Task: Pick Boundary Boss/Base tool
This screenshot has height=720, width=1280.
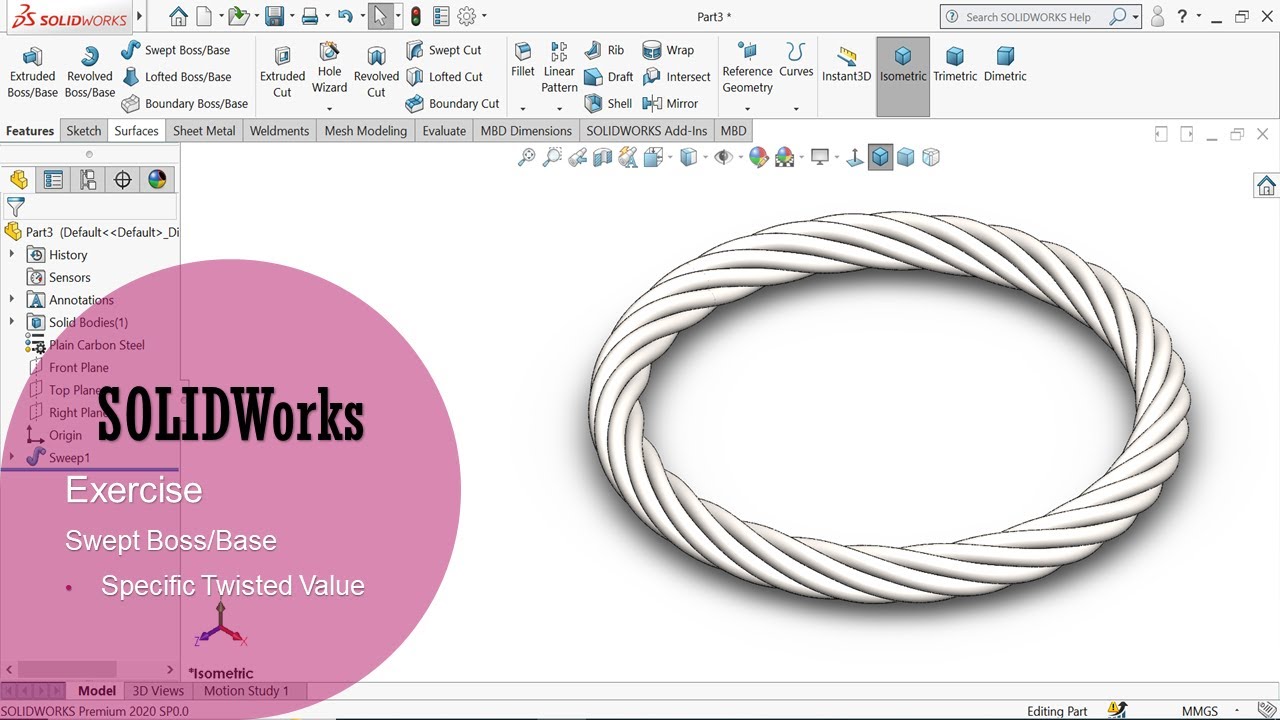Action: (185, 103)
